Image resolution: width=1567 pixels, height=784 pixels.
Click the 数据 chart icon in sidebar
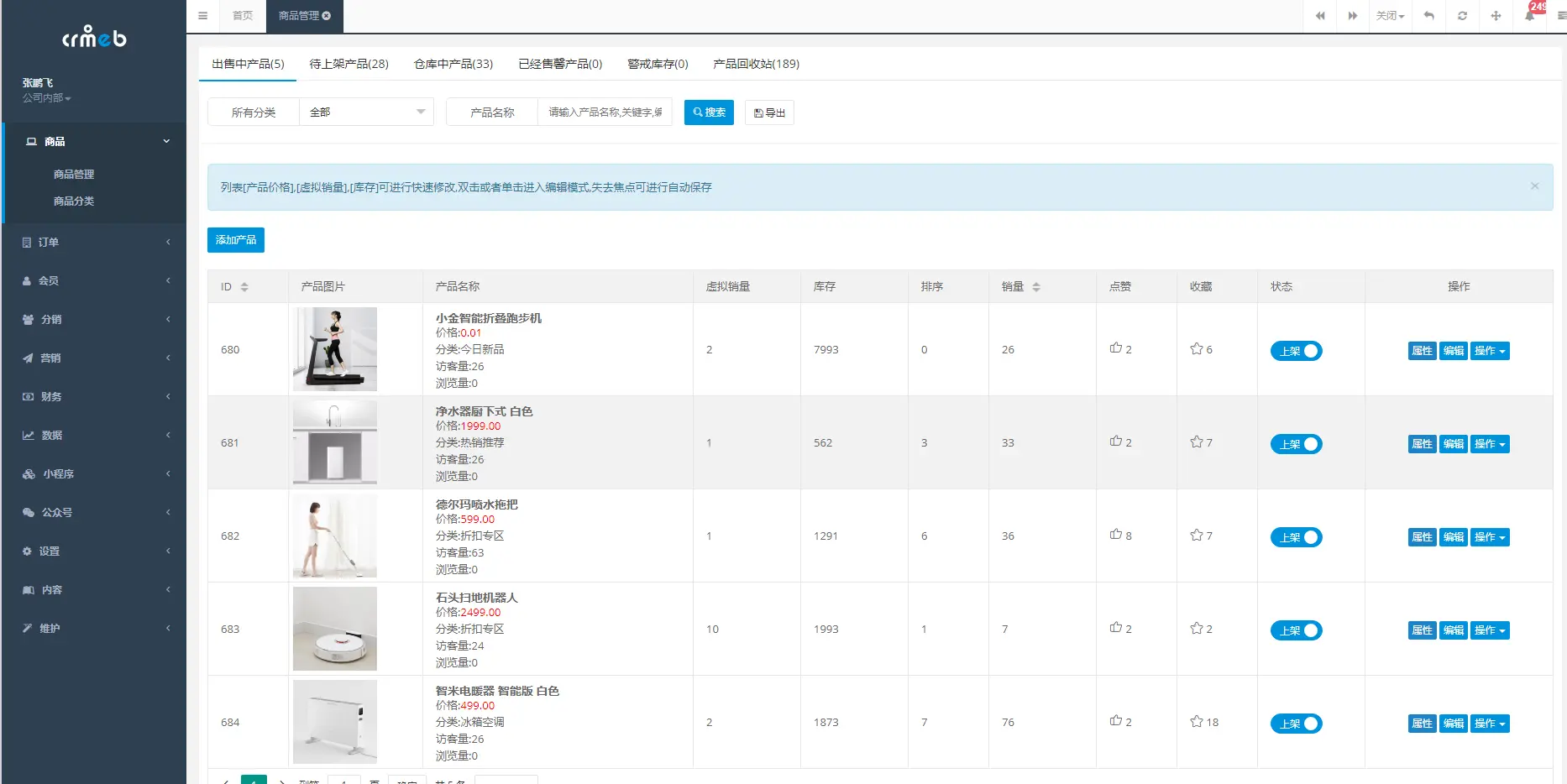pyautogui.click(x=29, y=436)
